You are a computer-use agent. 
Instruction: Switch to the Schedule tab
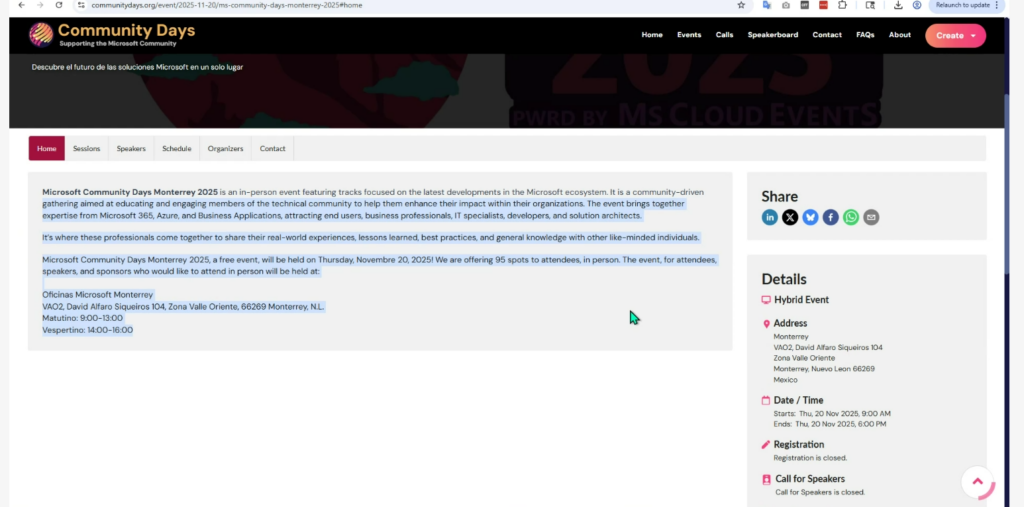tap(176, 148)
